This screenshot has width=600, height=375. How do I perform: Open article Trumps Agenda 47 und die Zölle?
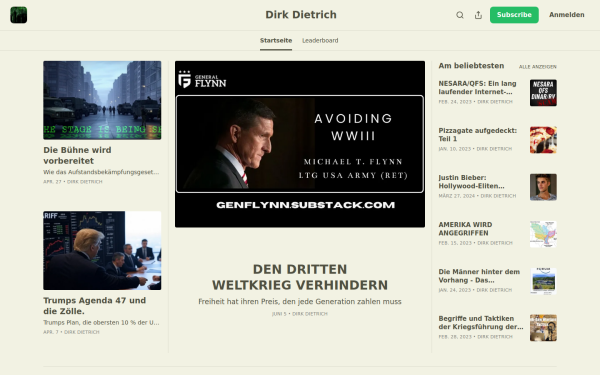(95, 306)
